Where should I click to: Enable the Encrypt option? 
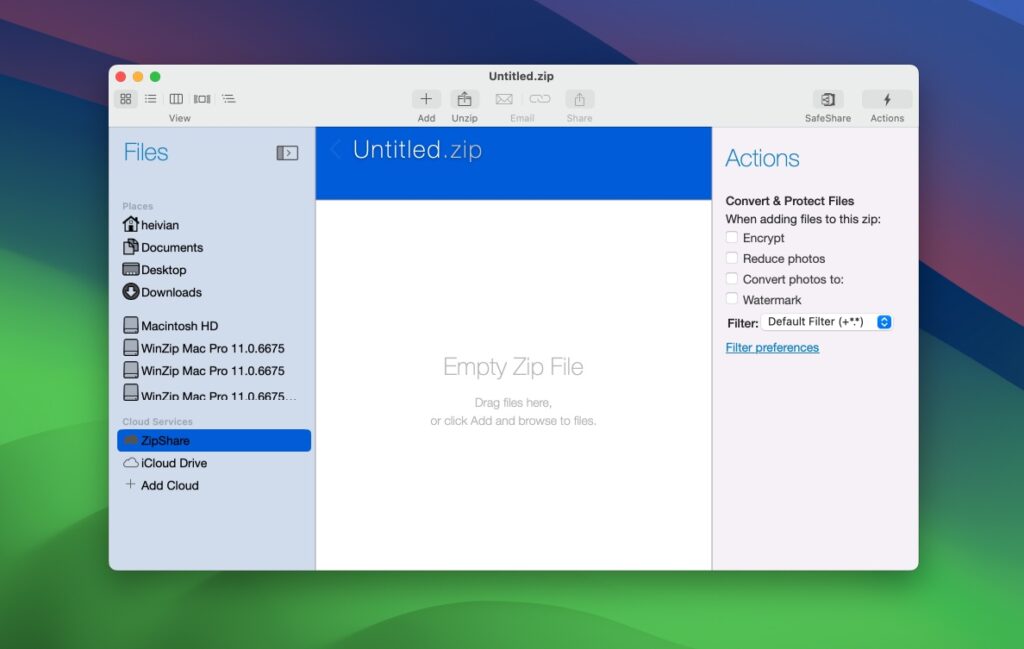pos(731,238)
